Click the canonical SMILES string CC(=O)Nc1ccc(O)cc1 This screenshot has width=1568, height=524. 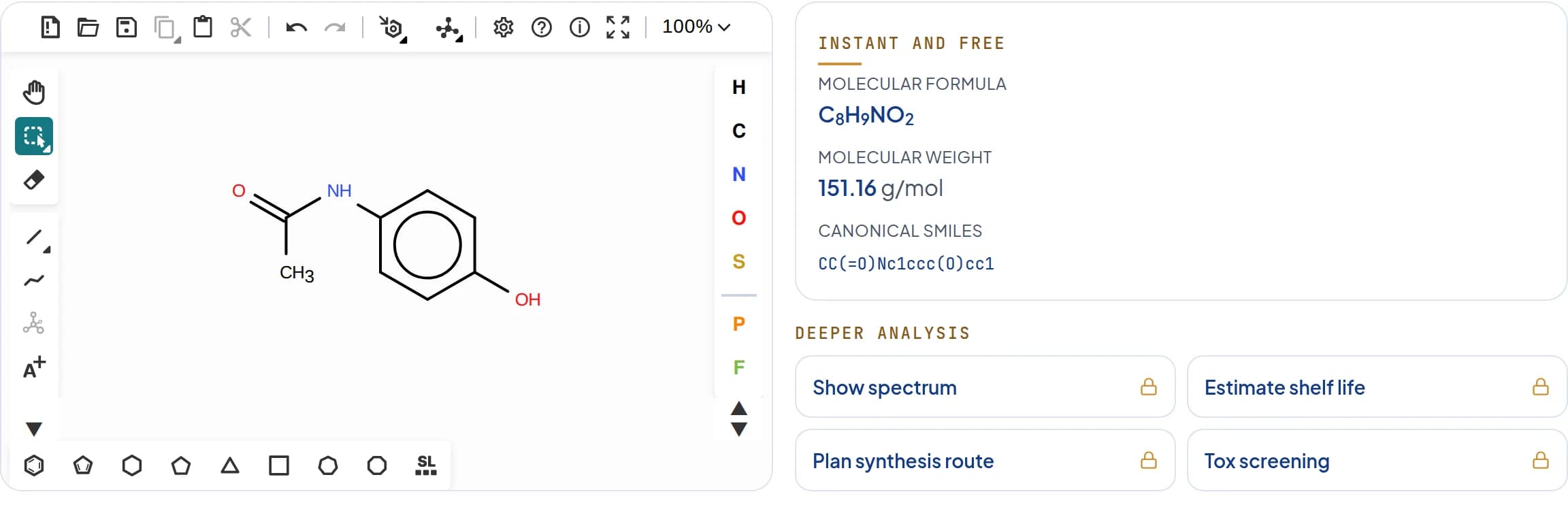[x=906, y=263]
